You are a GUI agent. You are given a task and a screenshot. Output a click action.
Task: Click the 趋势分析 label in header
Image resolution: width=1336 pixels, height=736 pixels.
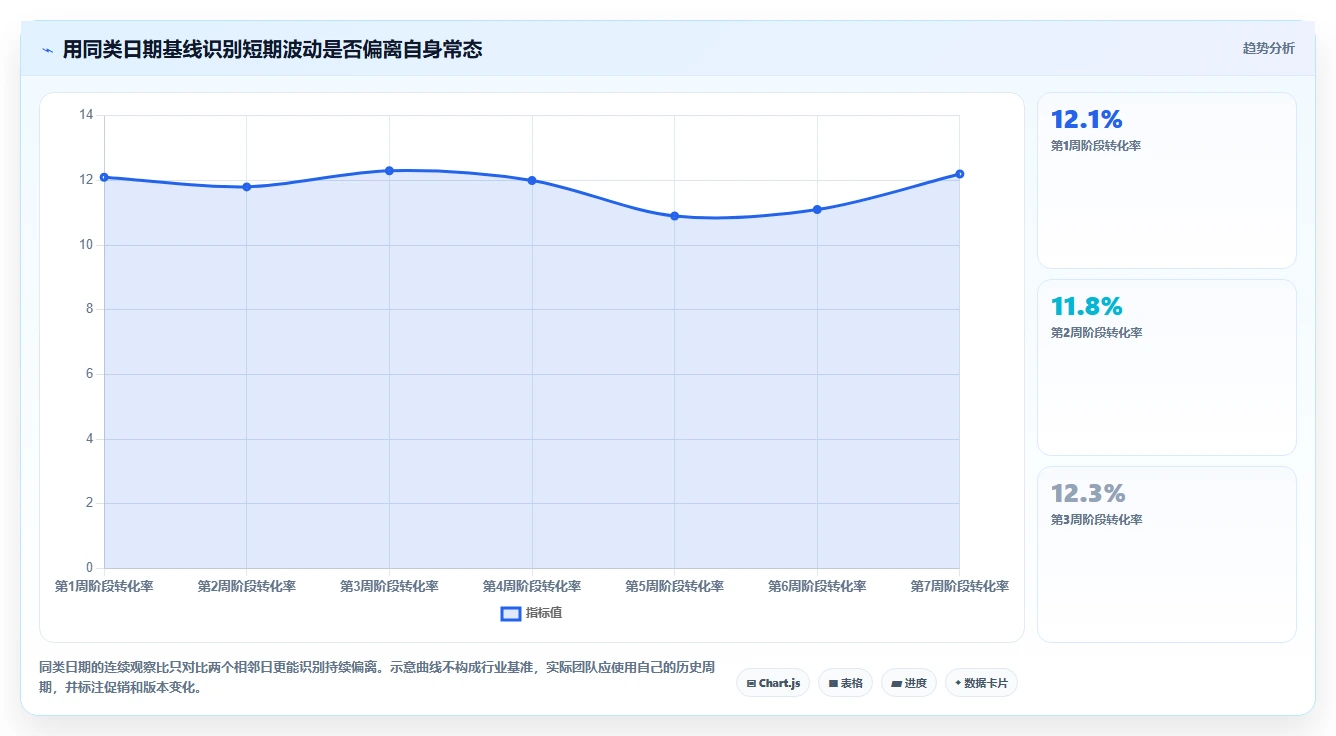coord(1268,48)
